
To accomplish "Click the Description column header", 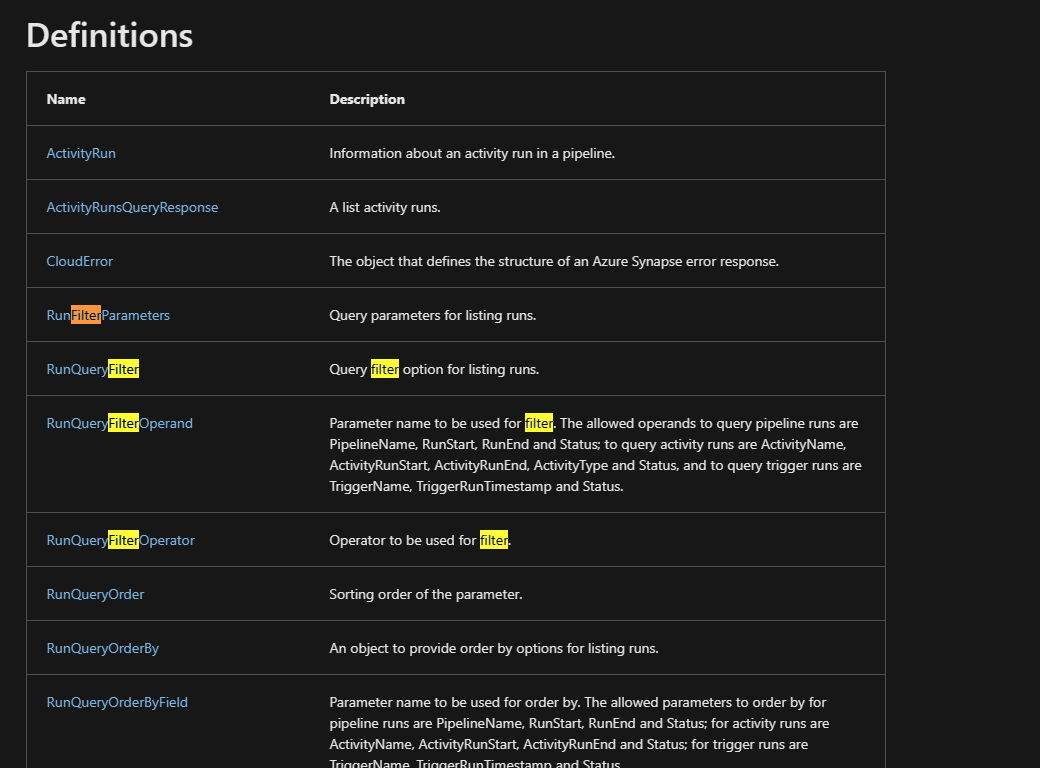I will click(366, 98).
